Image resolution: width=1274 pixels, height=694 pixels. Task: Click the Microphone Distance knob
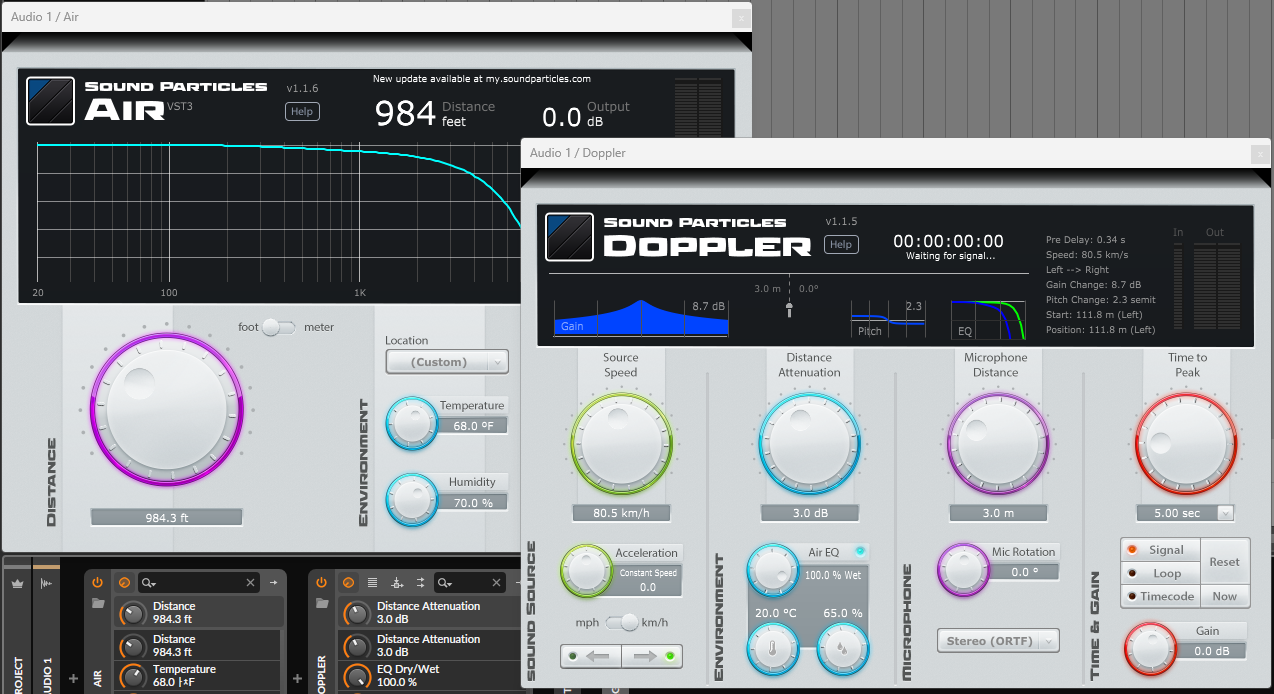[x=996, y=442]
